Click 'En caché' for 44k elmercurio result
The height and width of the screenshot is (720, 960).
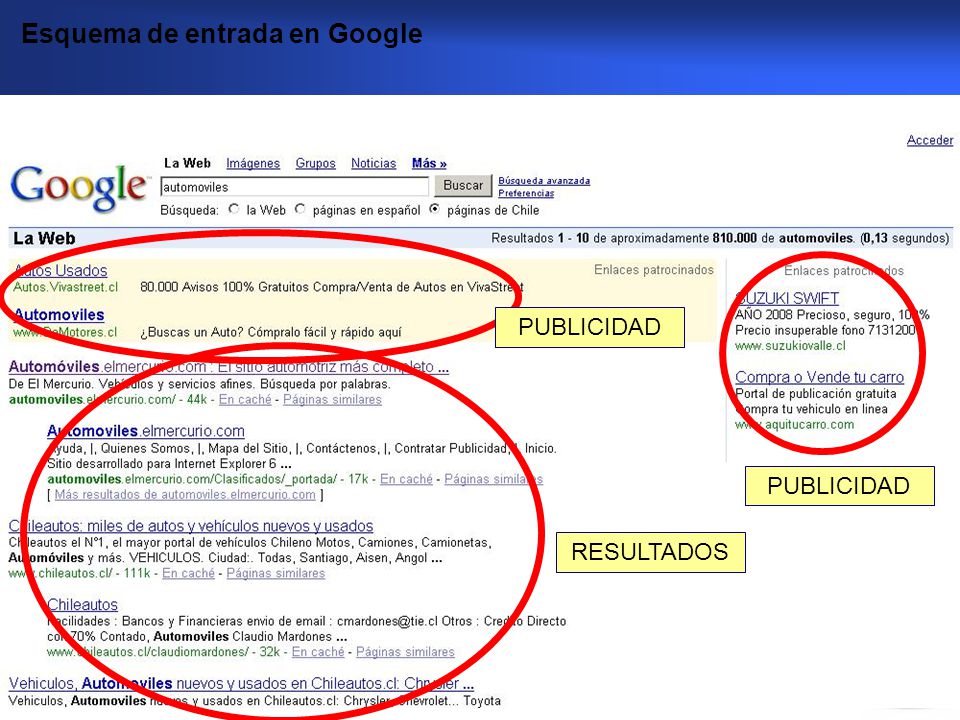(x=245, y=400)
